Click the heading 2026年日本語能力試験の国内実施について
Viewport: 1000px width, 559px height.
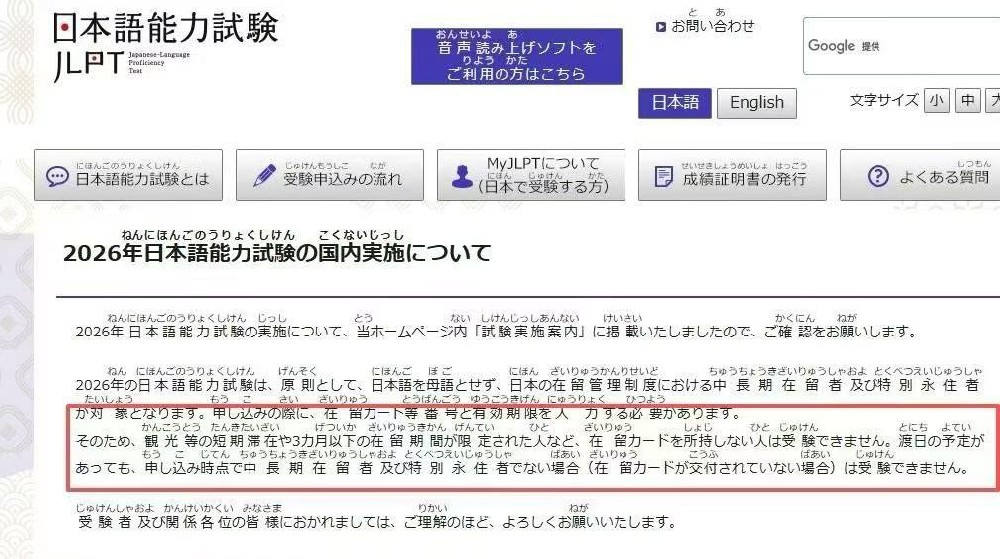(277, 252)
